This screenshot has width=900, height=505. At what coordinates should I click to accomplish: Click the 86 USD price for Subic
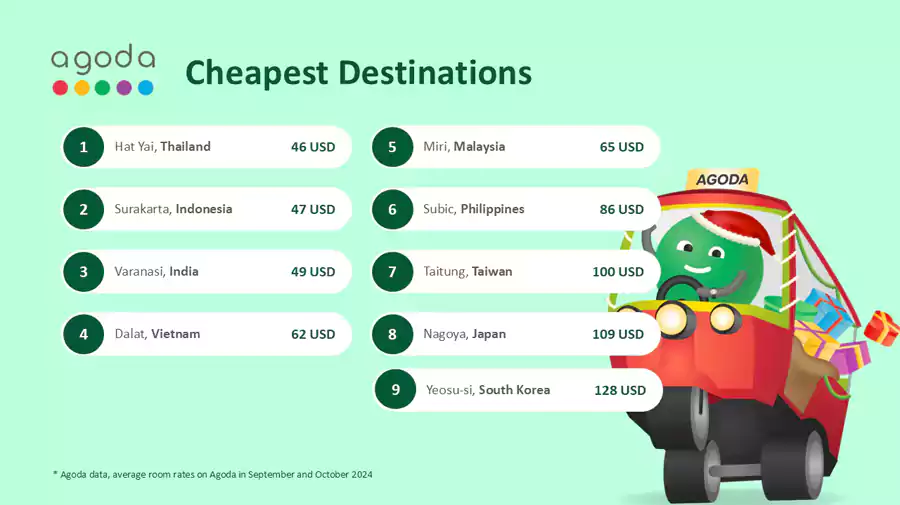tap(622, 209)
